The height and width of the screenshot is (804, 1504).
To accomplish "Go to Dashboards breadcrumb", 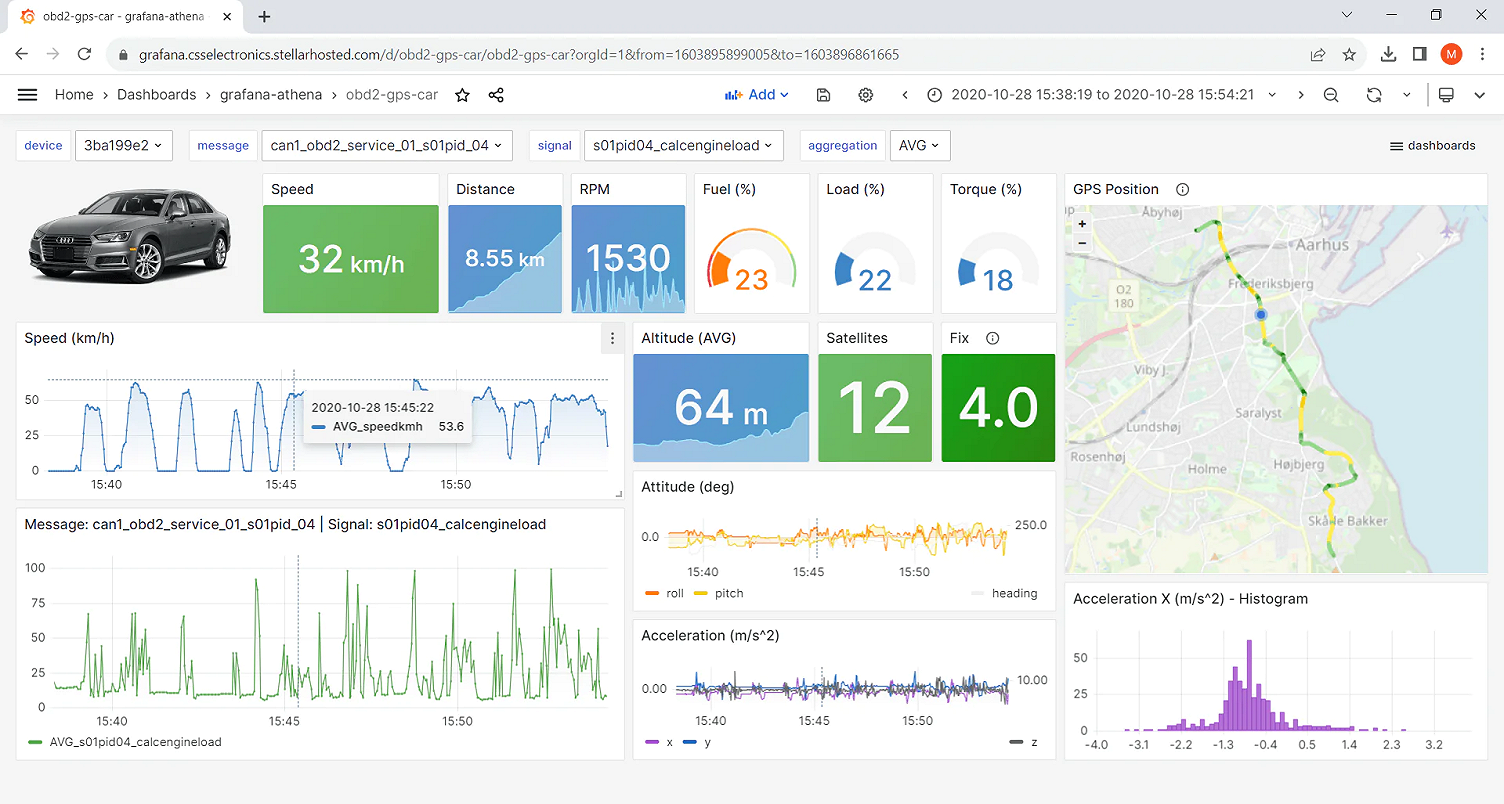I will pyautogui.click(x=156, y=95).
